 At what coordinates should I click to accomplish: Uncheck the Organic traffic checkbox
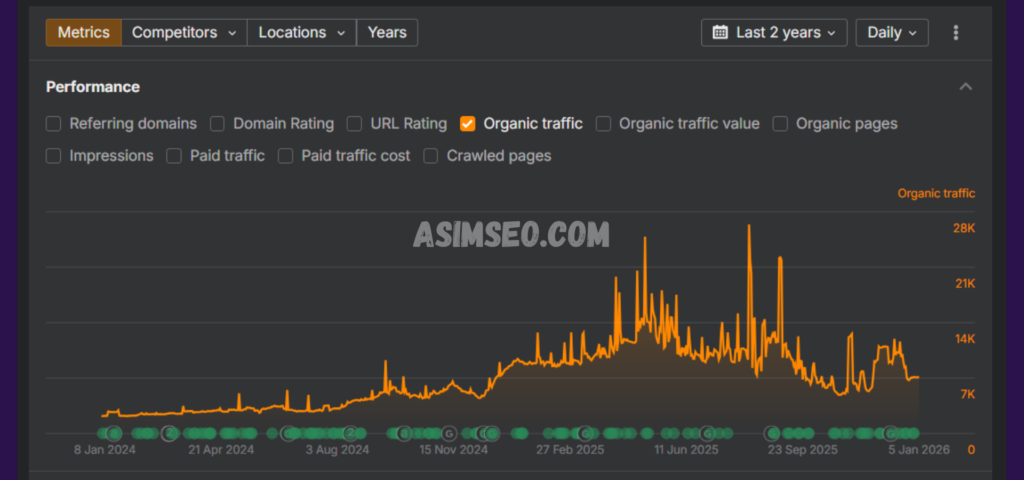coord(467,124)
